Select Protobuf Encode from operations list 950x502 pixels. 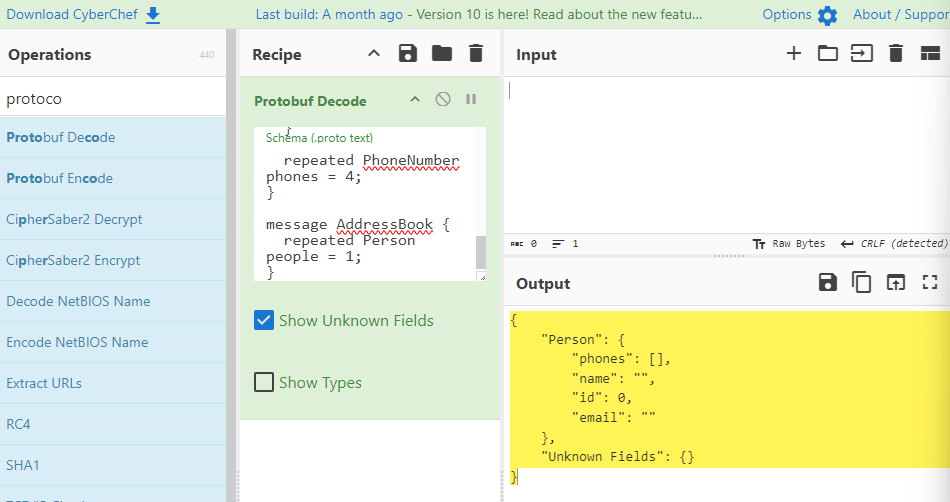click(60, 178)
